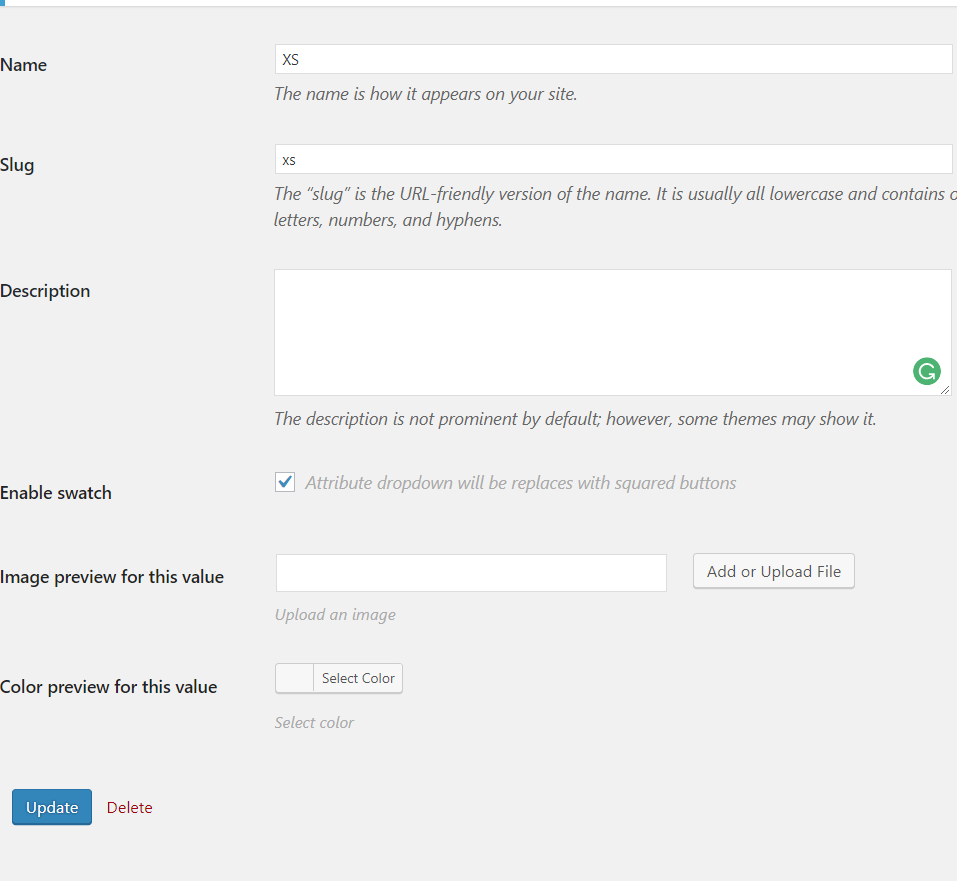Click the Select Color button
957x881 pixels.
tap(358, 678)
